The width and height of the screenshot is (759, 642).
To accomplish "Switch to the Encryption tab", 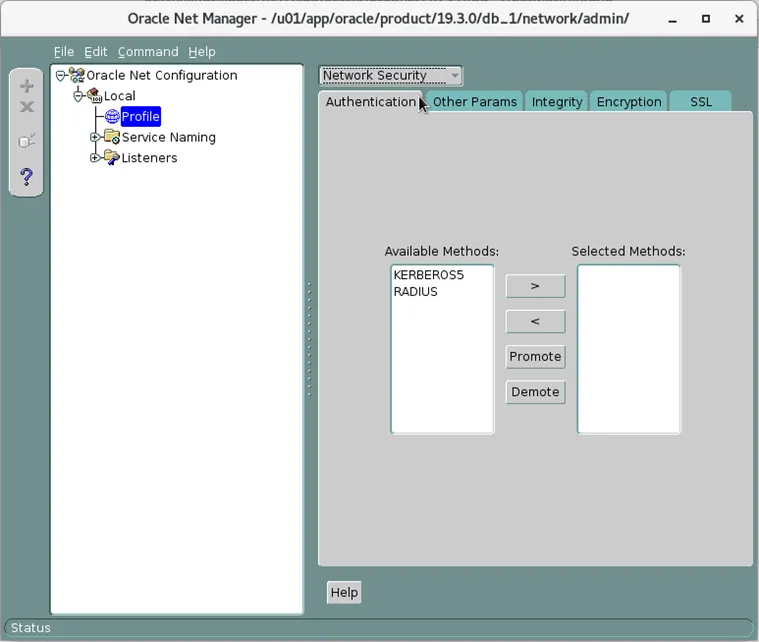I will point(629,102).
